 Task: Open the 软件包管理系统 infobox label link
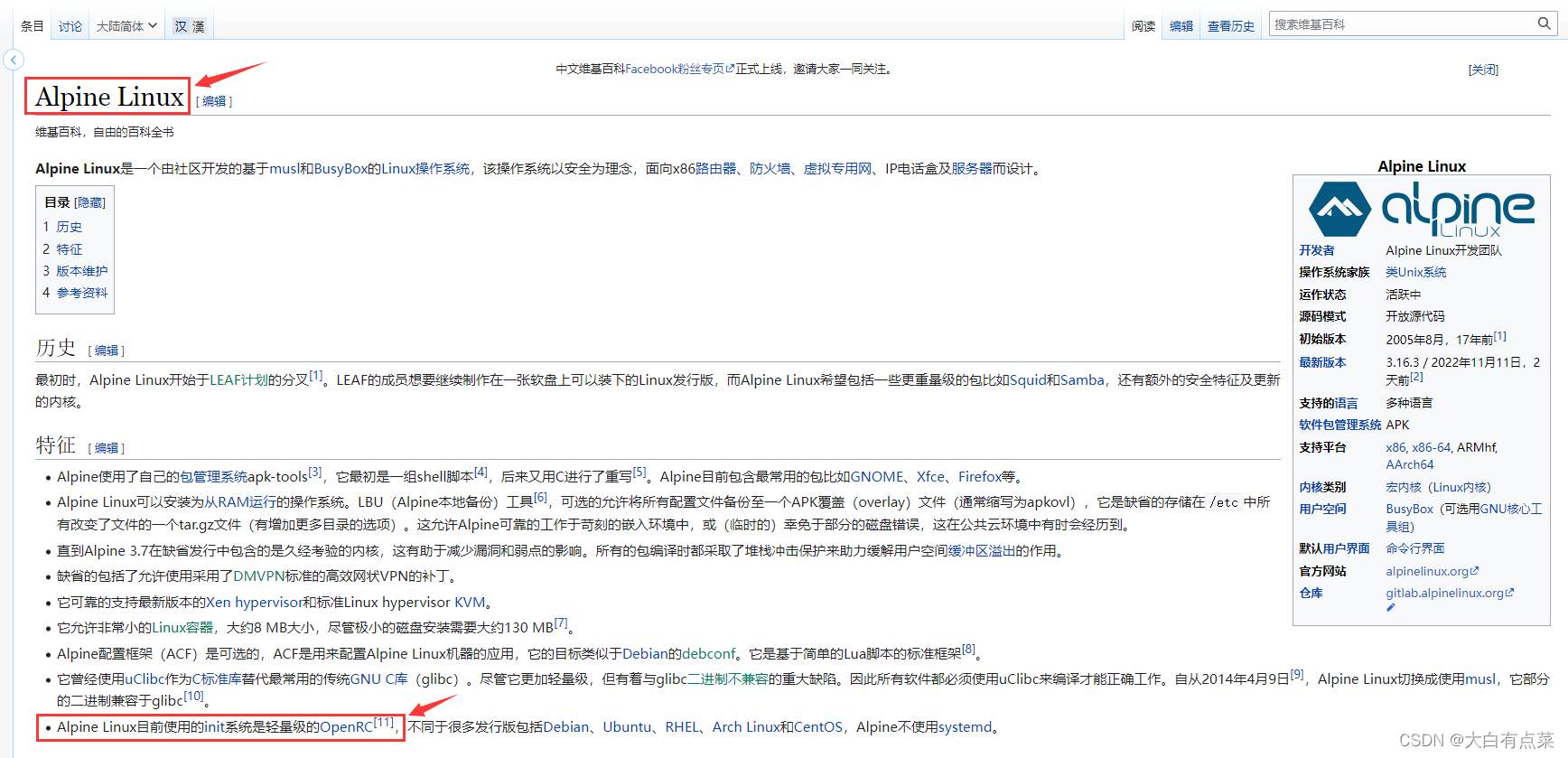pyautogui.click(x=1340, y=425)
